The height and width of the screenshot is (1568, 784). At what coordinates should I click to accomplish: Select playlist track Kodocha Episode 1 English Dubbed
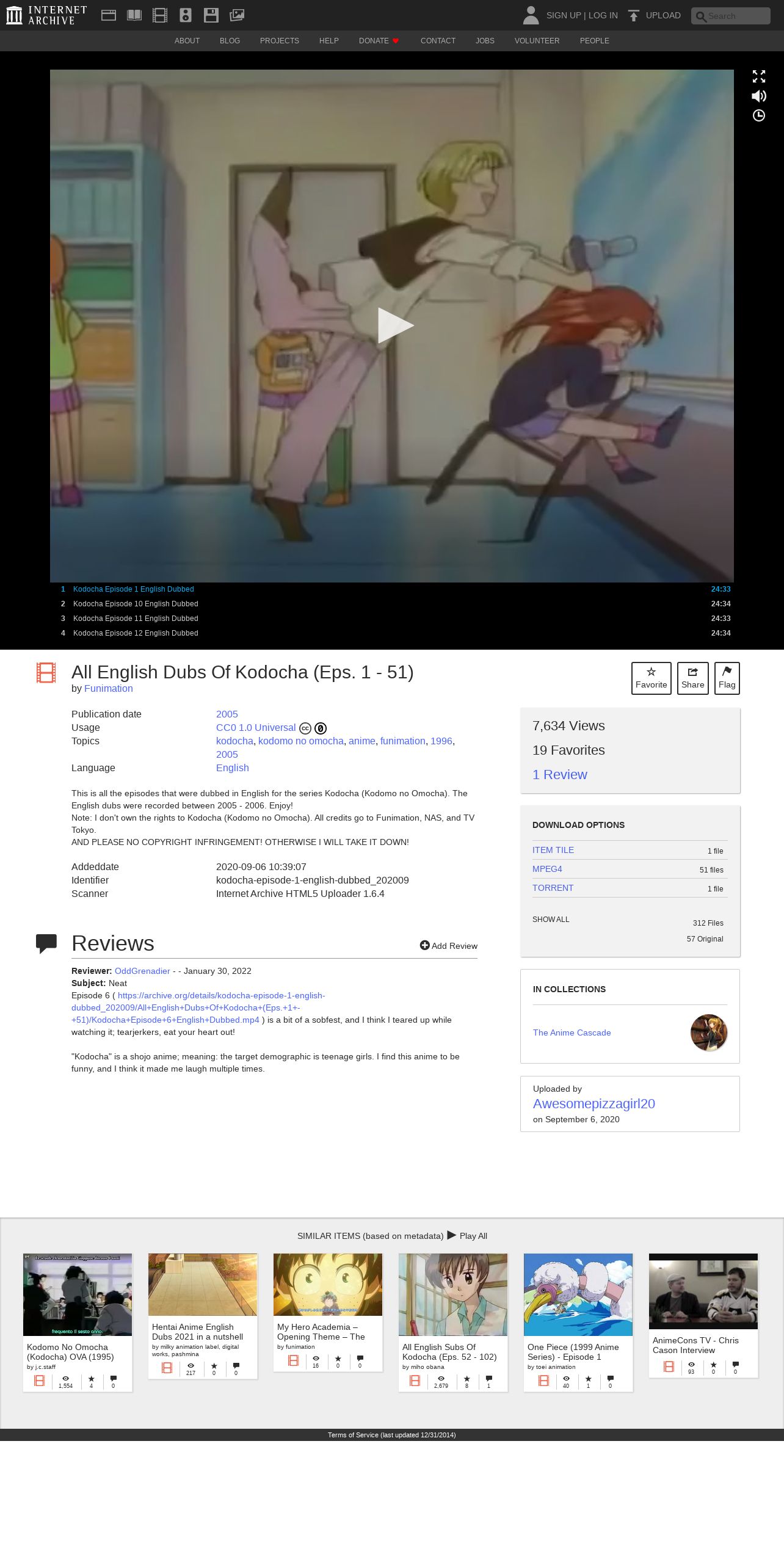pyautogui.click(x=392, y=589)
